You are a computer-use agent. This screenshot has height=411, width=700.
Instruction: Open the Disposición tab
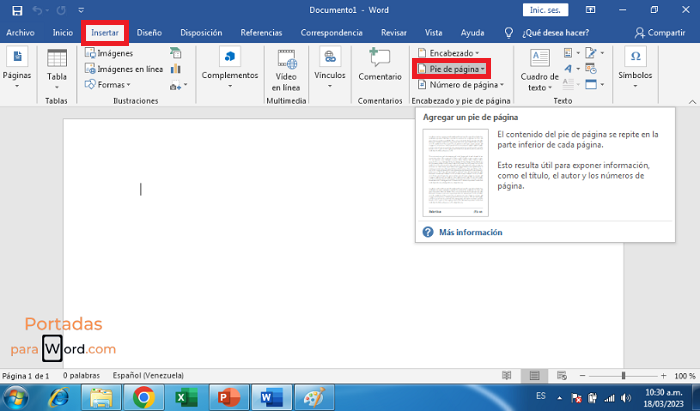click(x=201, y=33)
